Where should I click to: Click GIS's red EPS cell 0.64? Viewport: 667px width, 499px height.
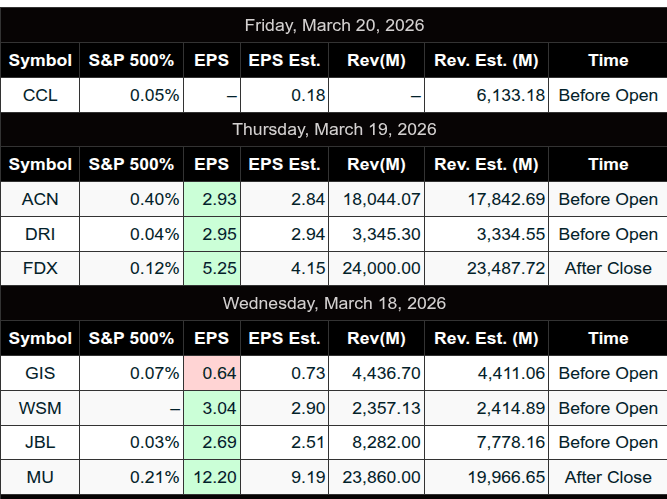[212, 373]
